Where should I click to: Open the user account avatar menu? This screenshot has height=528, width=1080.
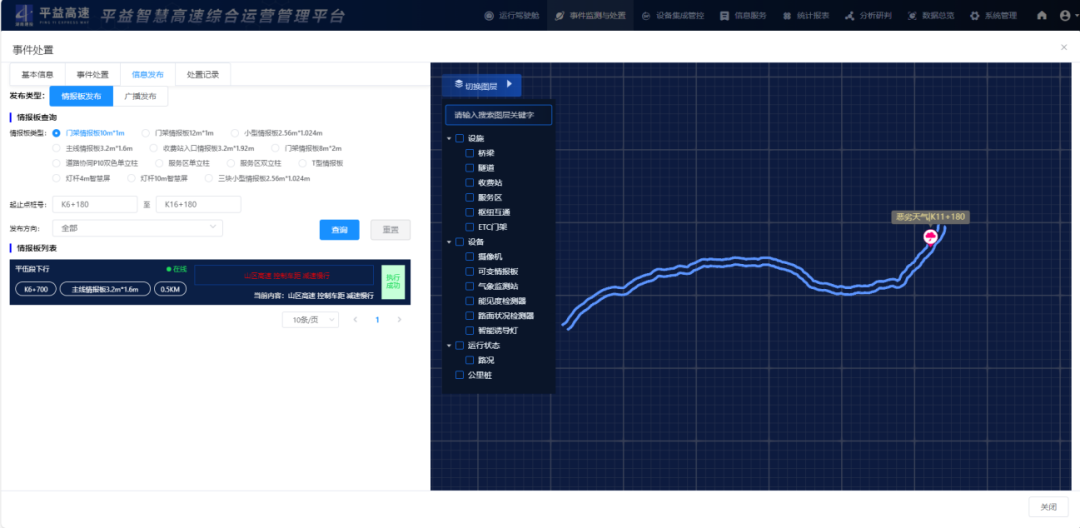pos(1064,16)
